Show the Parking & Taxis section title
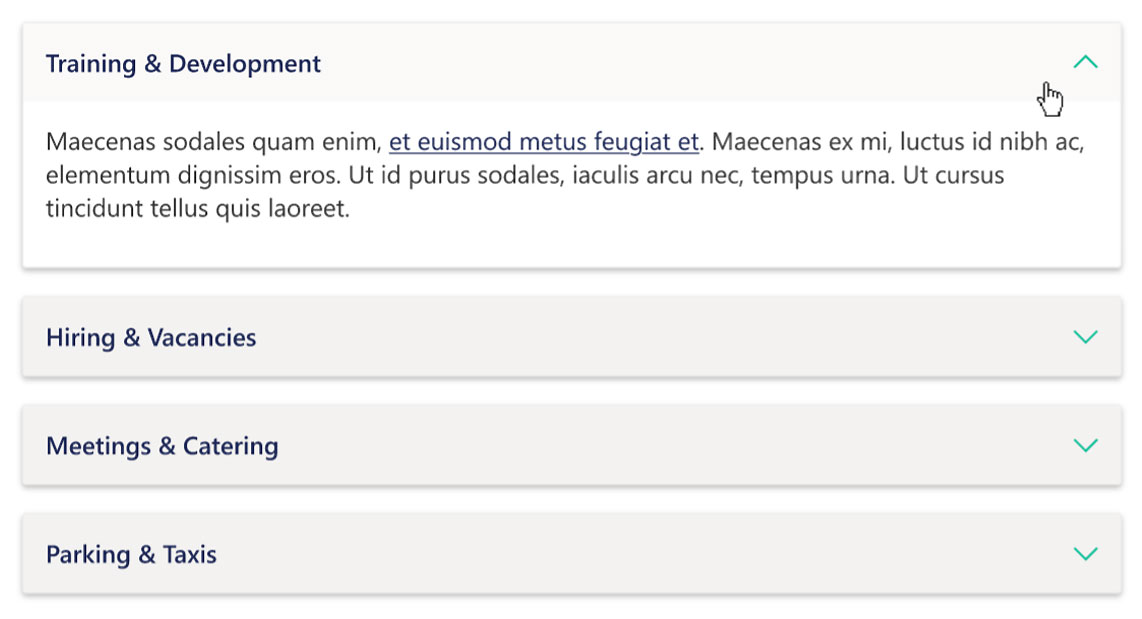This screenshot has width=1142, height=619. [131, 555]
